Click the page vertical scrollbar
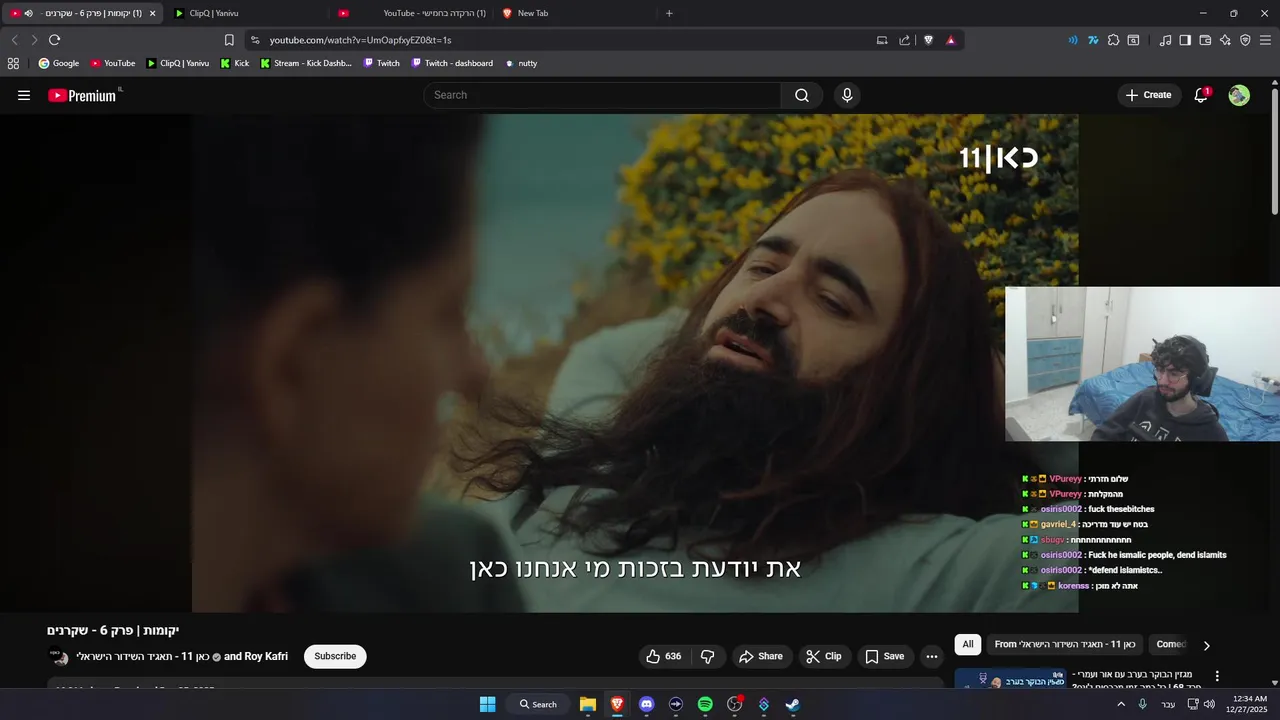This screenshot has height=720, width=1280. click(x=1275, y=150)
